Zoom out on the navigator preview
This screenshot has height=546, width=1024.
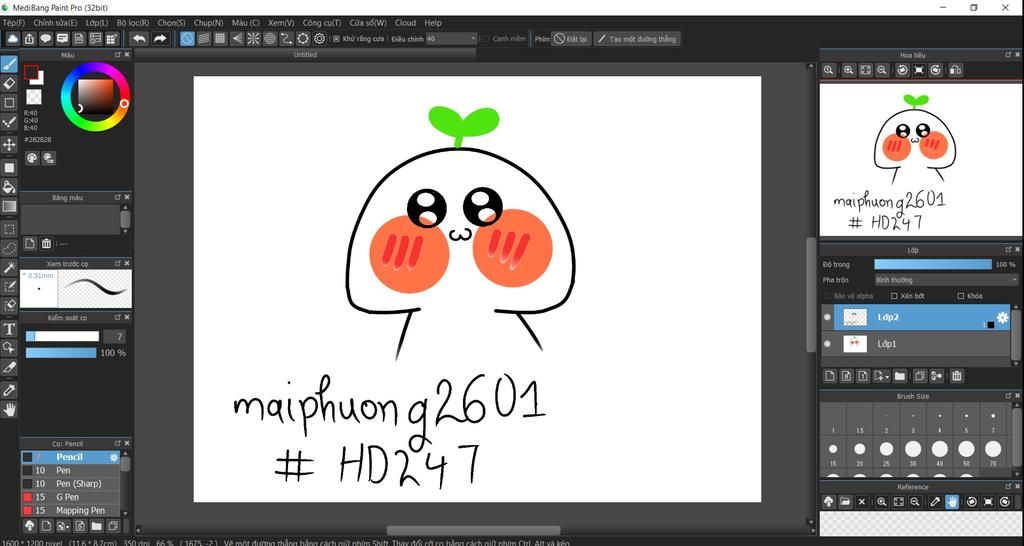882,70
